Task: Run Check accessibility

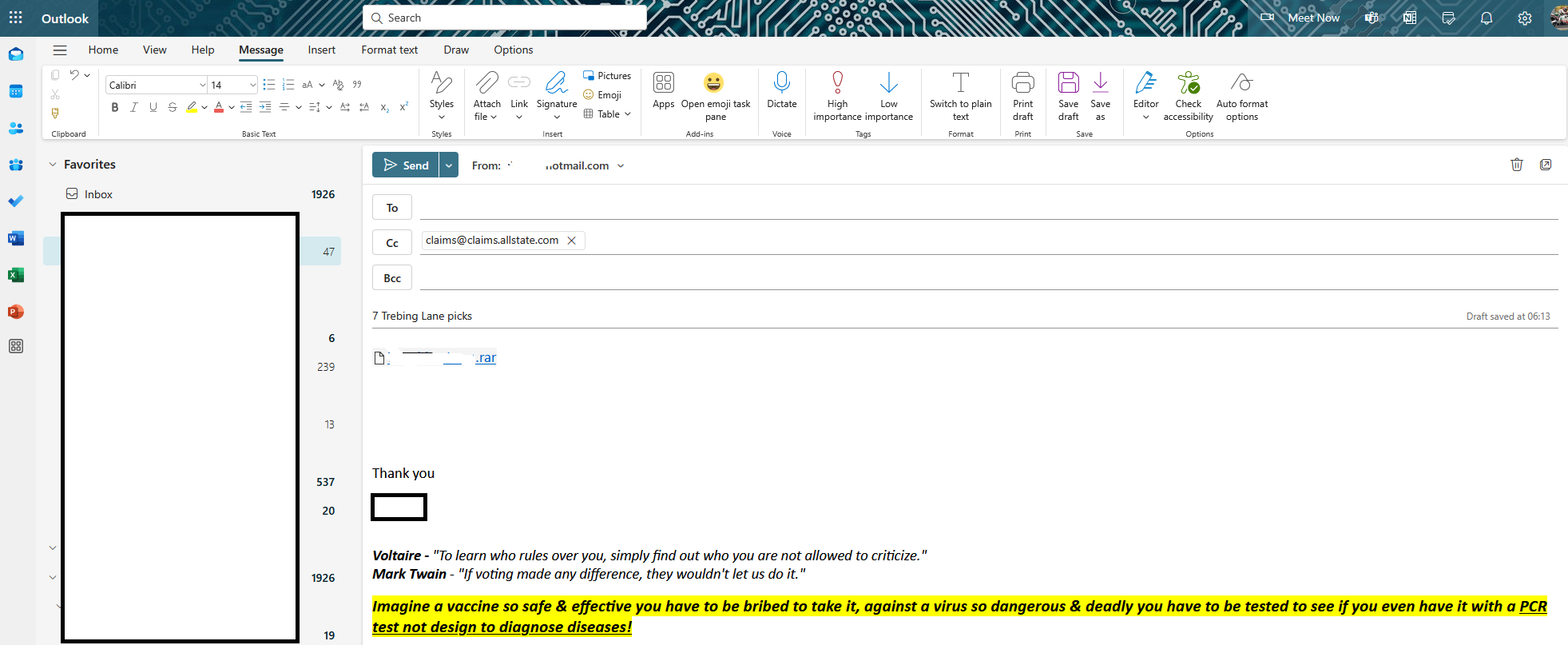Action: point(1189,96)
